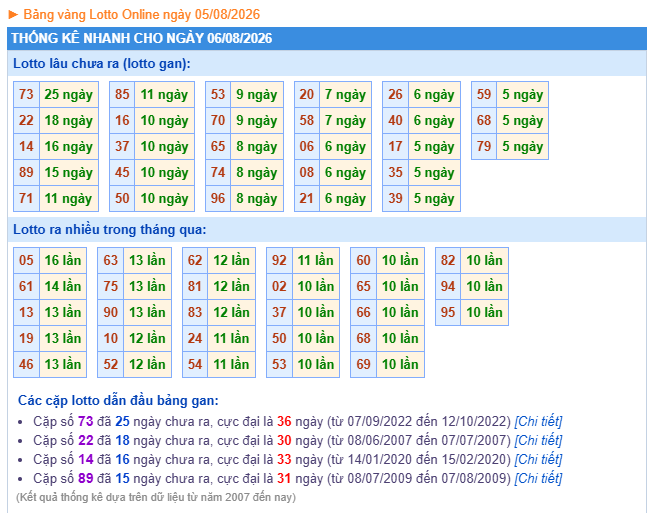This screenshot has height=513, width=653.
Task: Click number 71 in the lotto gan table
Action: [x=26, y=198]
